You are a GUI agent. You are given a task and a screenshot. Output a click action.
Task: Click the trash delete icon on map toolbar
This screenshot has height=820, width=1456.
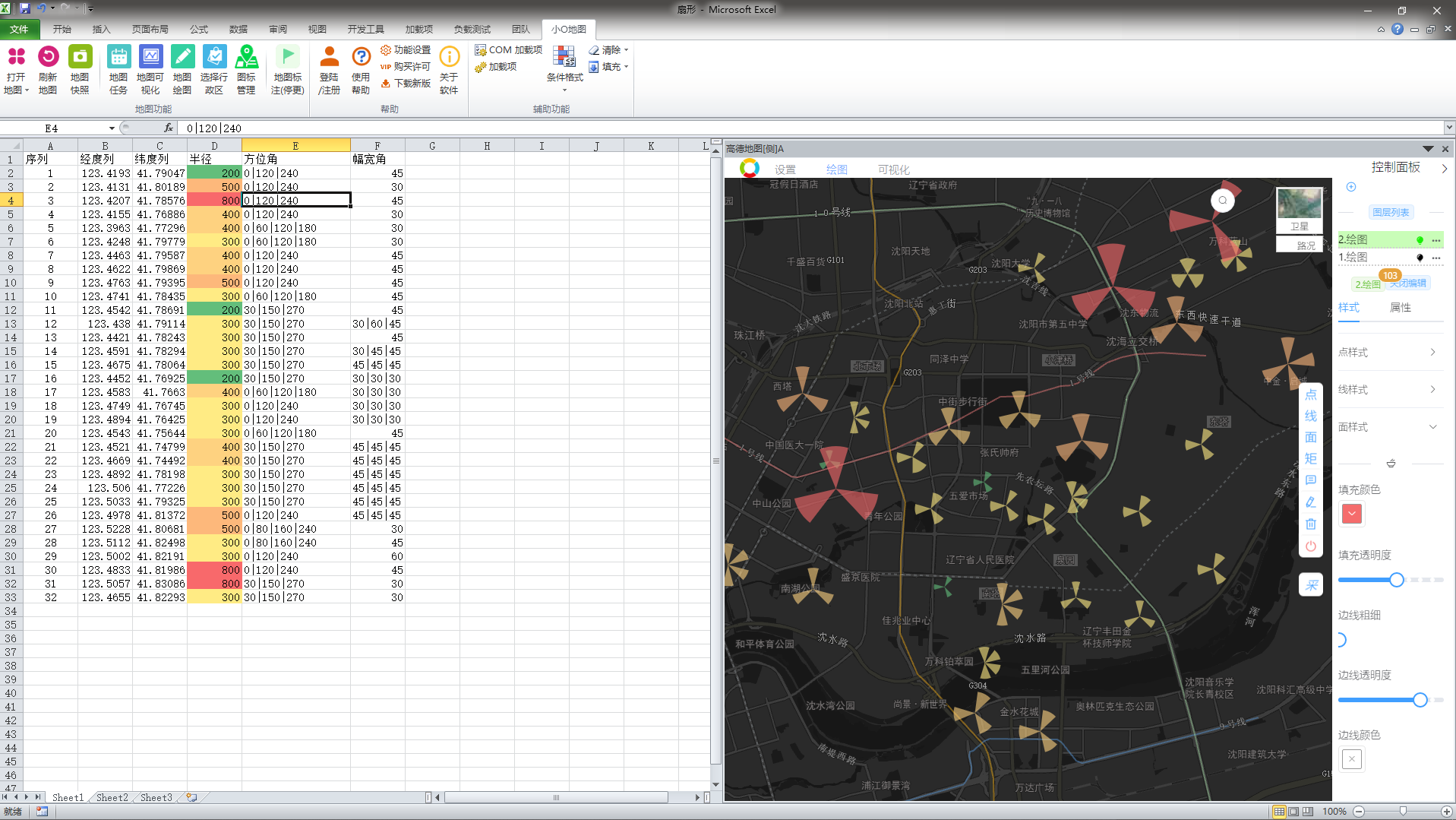(x=1311, y=524)
